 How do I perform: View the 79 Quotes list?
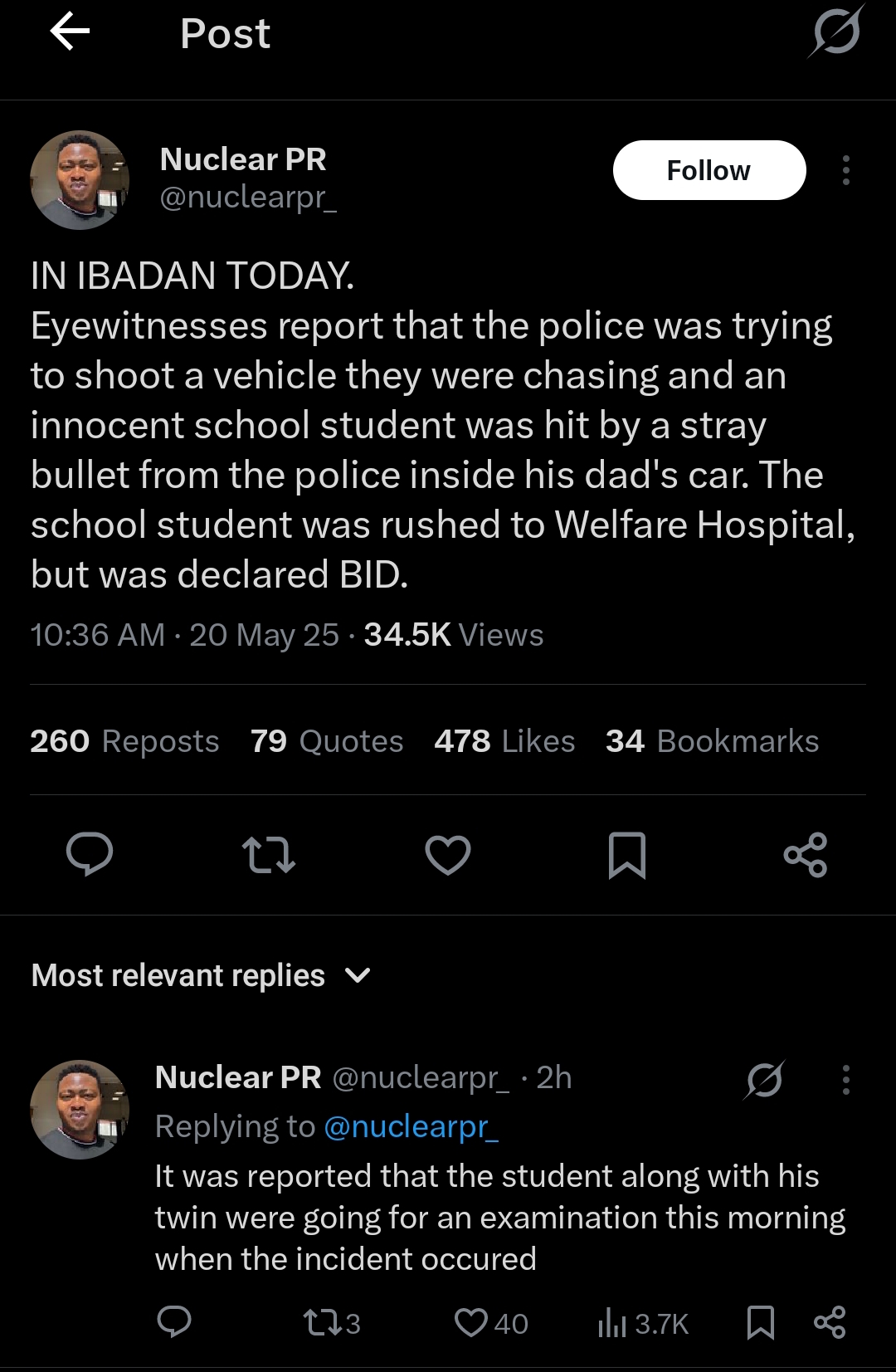(327, 741)
